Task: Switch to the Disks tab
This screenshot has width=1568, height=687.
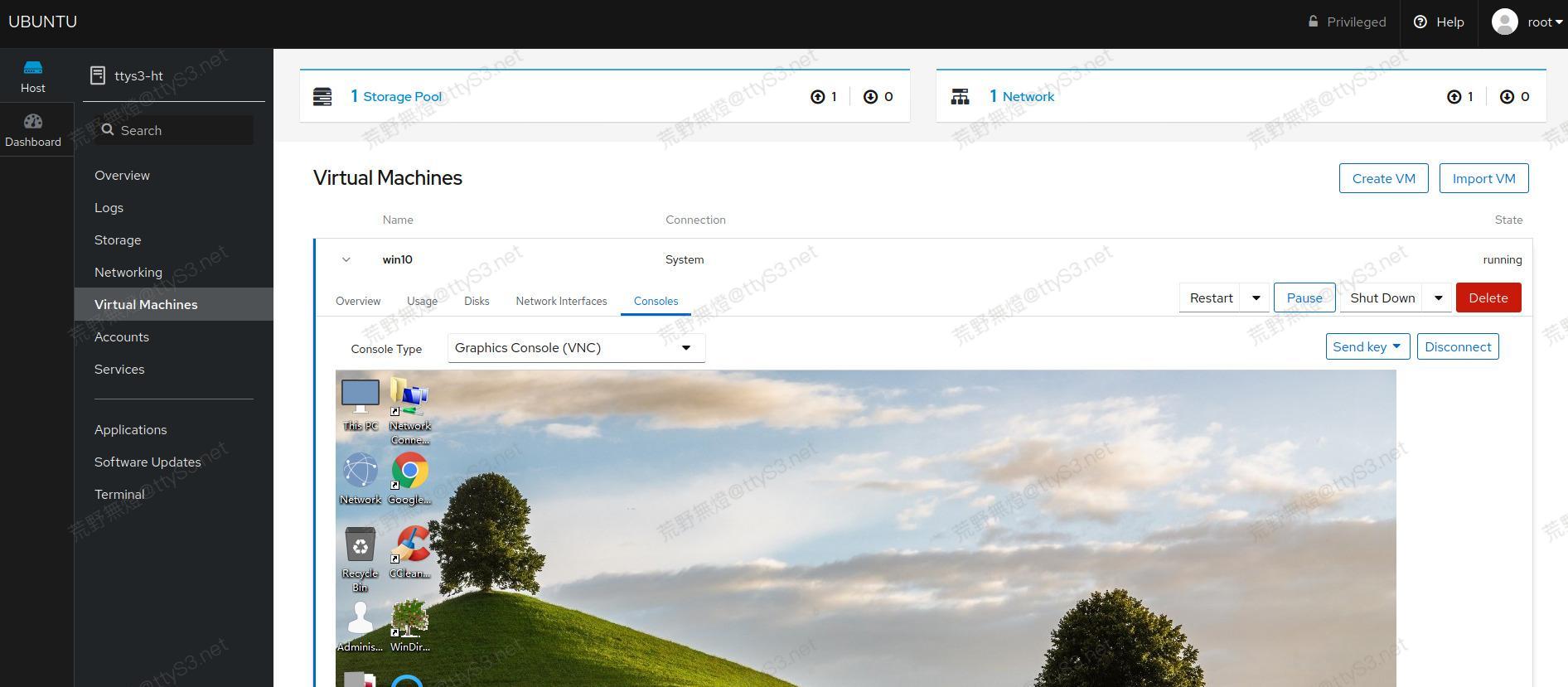Action: [x=477, y=301]
